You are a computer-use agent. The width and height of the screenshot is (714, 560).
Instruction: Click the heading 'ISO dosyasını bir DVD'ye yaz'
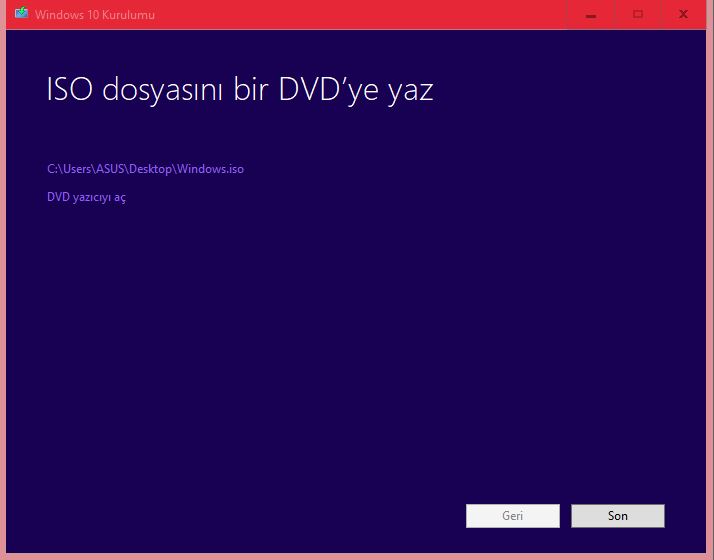click(240, 90)
